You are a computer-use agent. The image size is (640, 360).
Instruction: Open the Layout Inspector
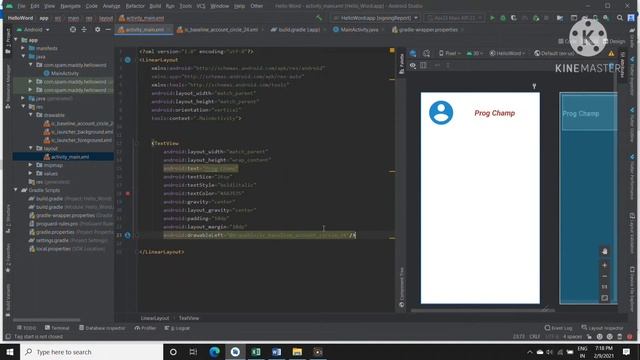click(x=602, y=328)
